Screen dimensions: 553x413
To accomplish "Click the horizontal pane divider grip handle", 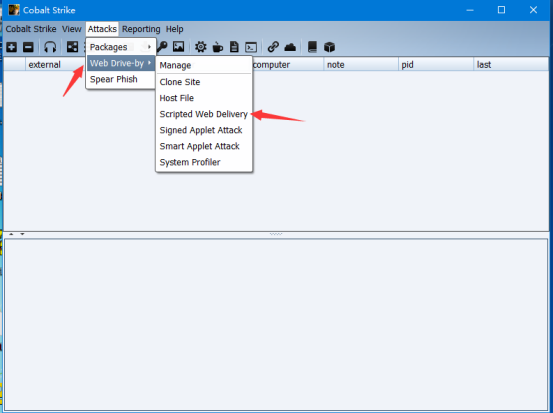I will 276,234.
